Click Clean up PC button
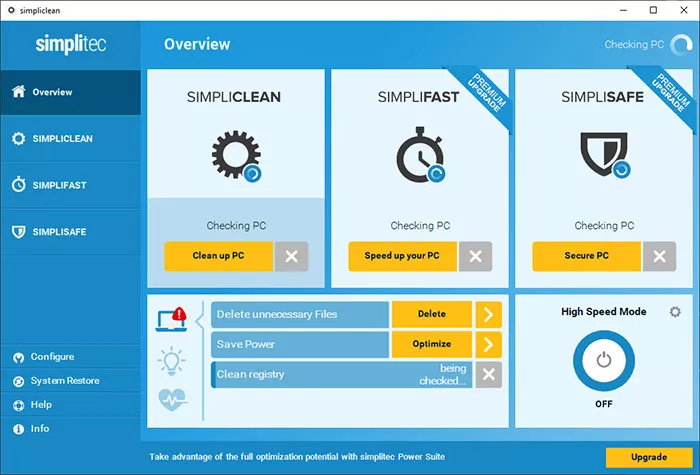 pyautogui.click(x=218, y=256)
